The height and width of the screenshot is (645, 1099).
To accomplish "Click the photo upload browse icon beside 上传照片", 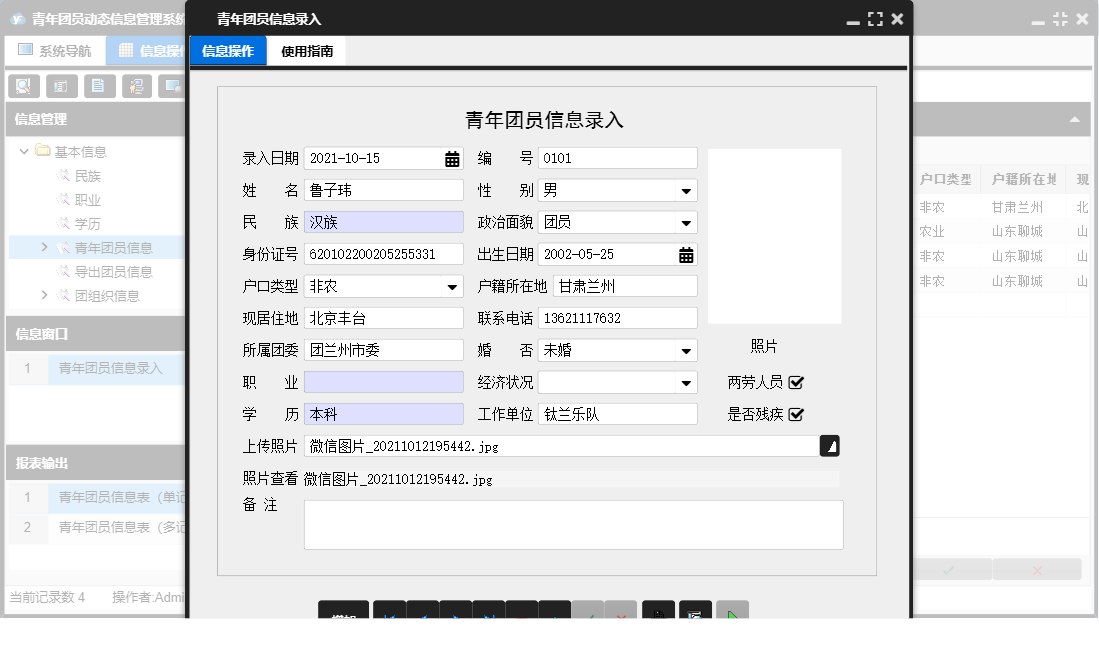I will coord(829,446).
